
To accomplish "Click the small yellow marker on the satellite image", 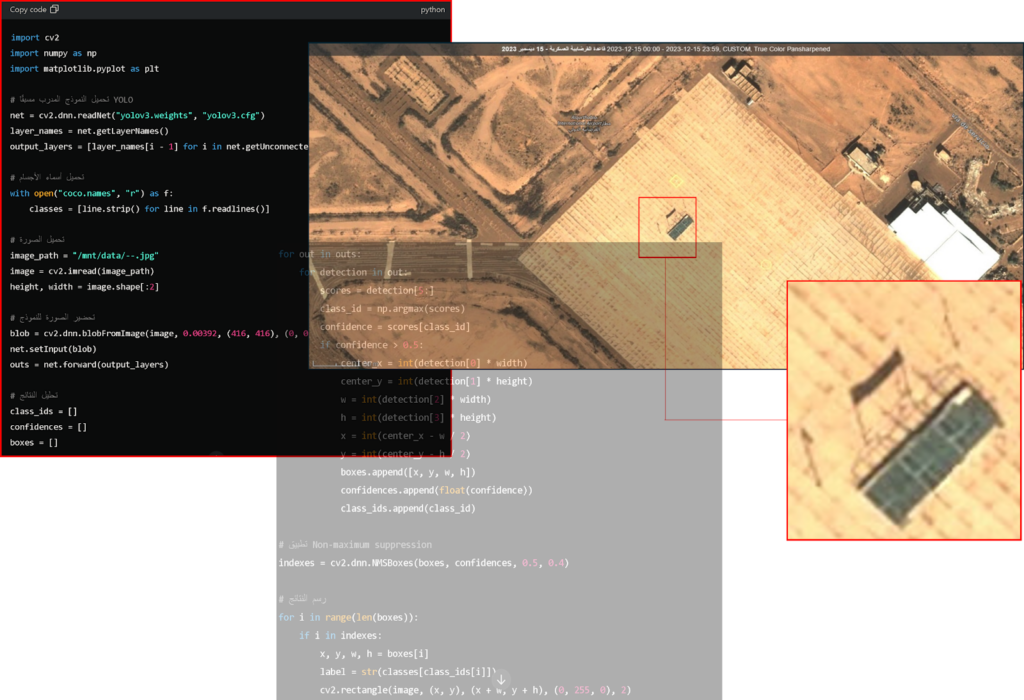I will click(x=674, y=181).
